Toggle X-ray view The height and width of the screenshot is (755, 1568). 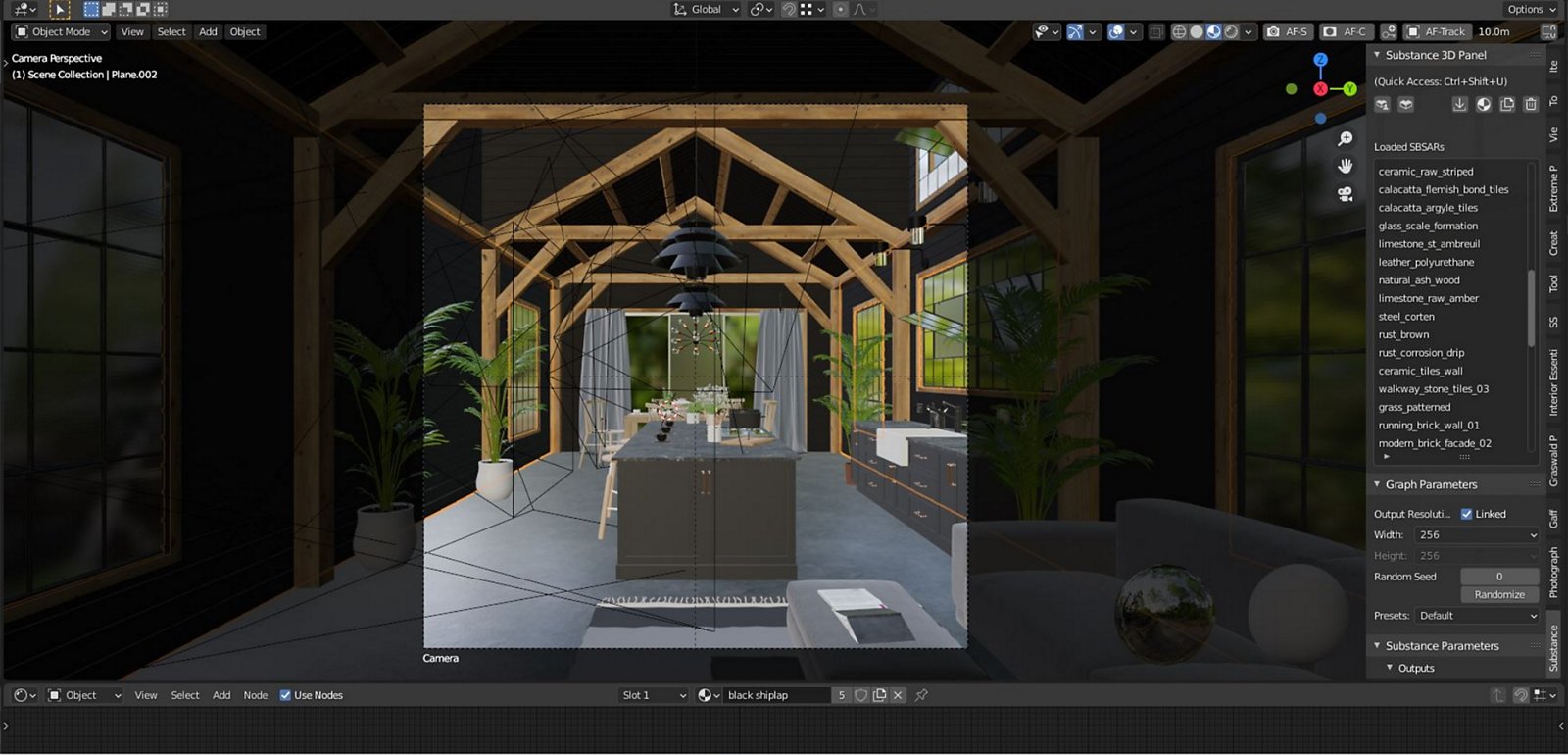pos(1156,31)
